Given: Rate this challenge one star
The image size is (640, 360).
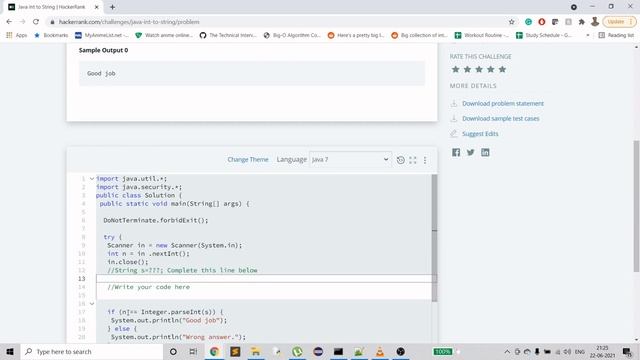Looking at the screenshot, I should coord(456,69).
